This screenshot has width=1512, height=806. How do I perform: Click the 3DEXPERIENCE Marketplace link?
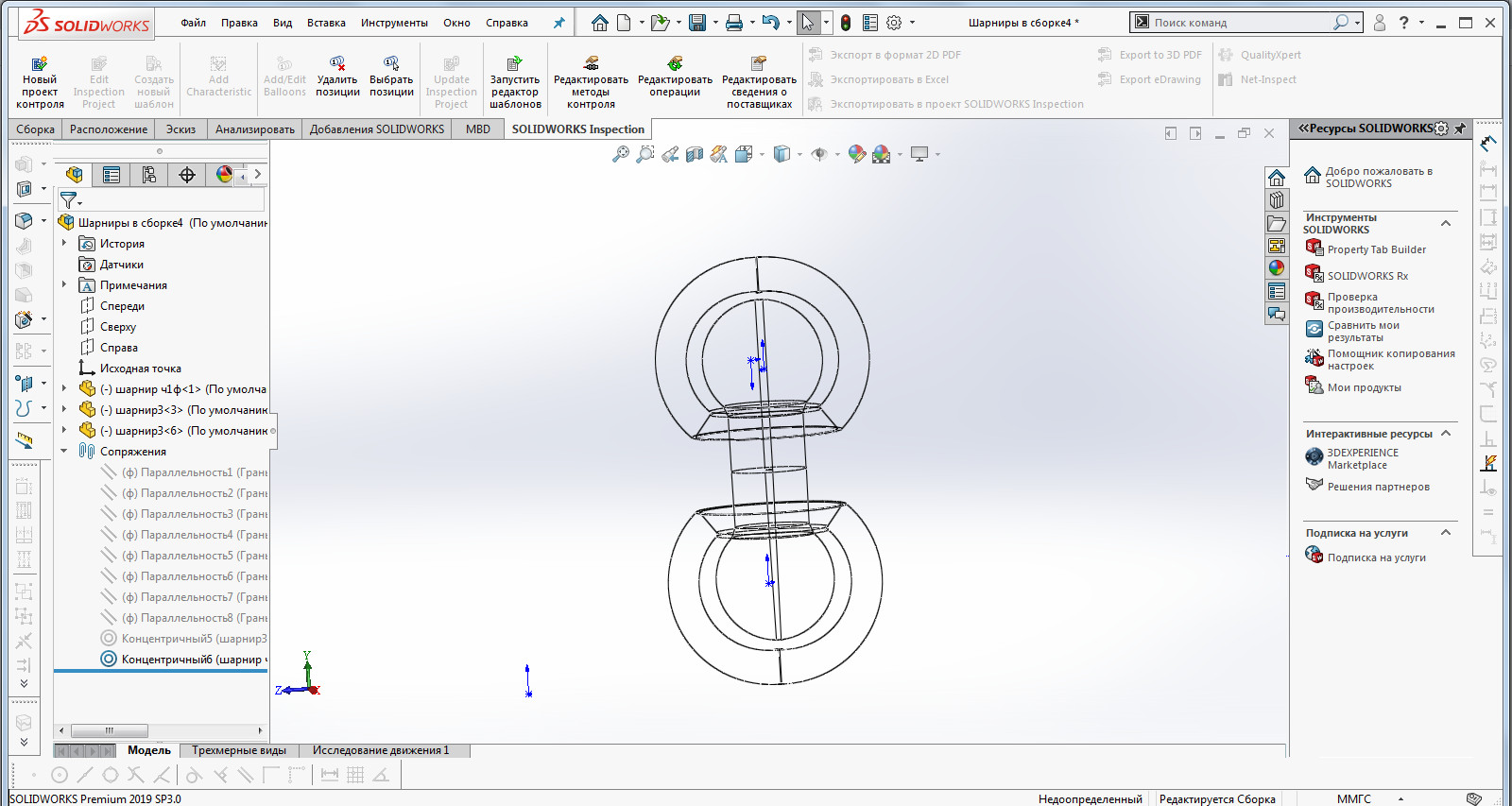point(1362,458)
